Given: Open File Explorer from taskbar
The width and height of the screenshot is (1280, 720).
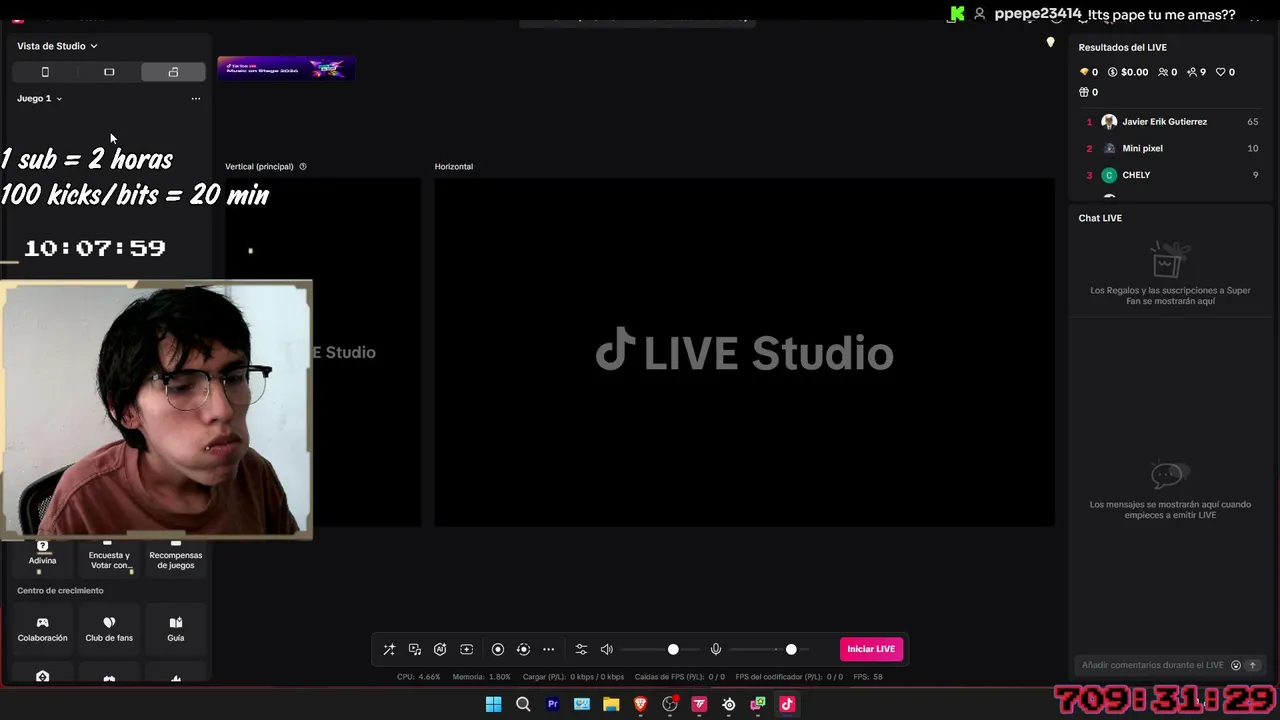Looking at the screenshot, I should point(611,704).
